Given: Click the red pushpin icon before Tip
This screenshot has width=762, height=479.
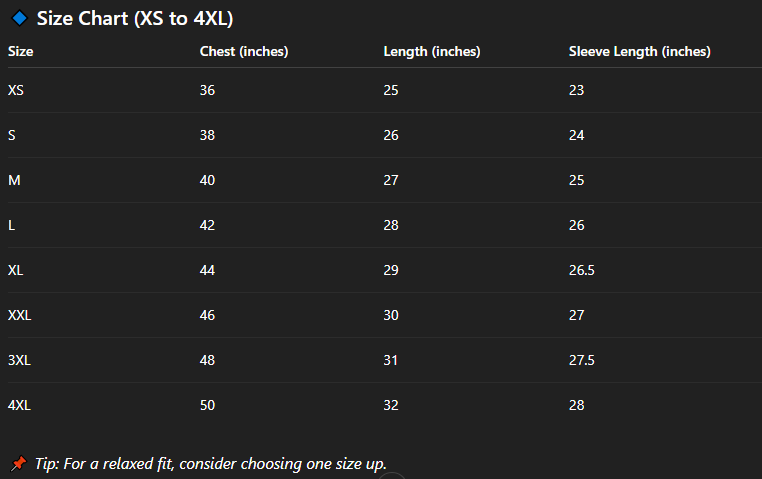Looking at the screenshot, I should (18, 463).
